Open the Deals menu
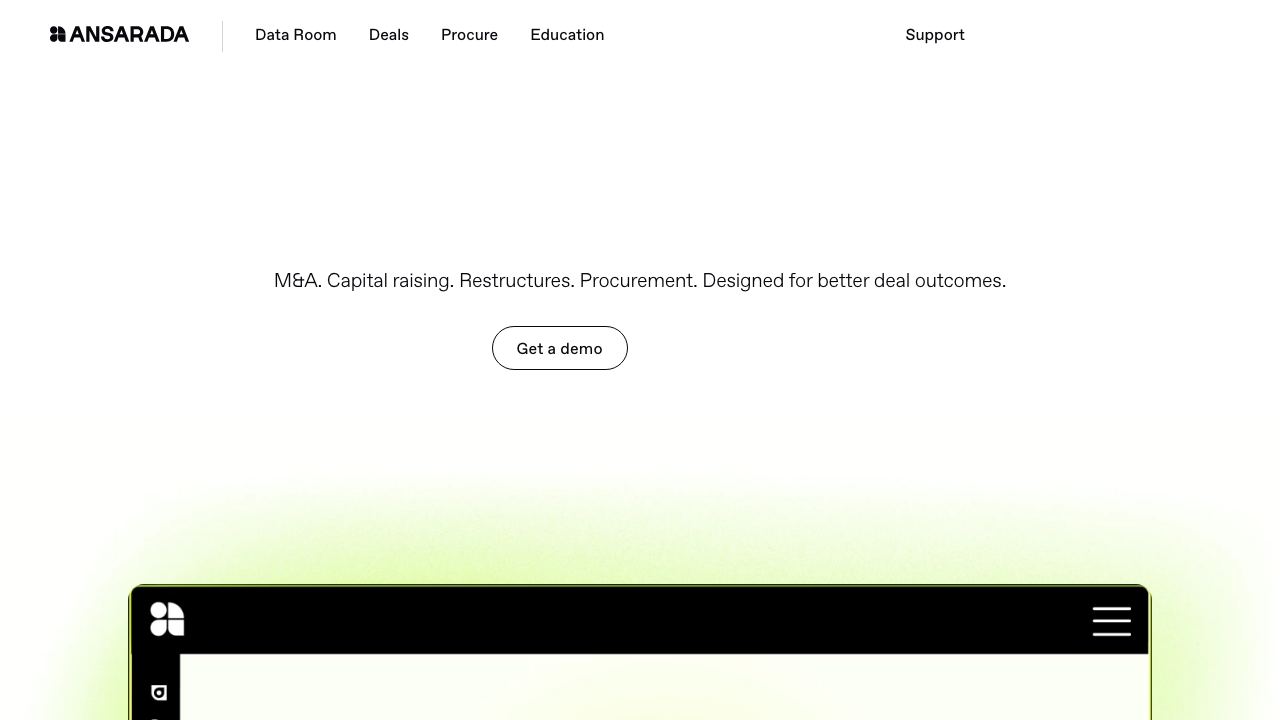The height and width of the screenshot is (720, 1280). (x=389, y=35)
